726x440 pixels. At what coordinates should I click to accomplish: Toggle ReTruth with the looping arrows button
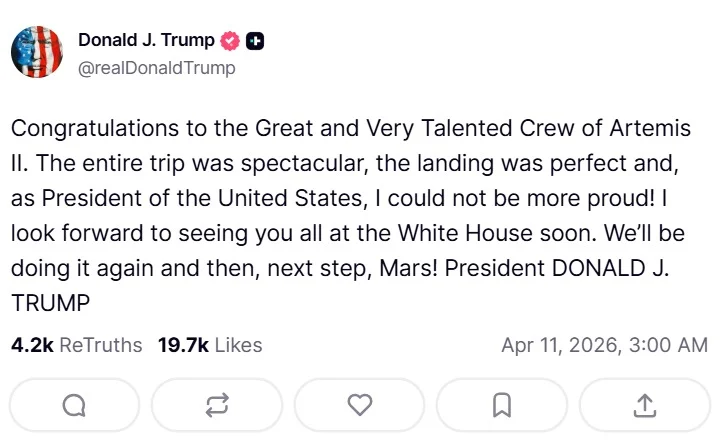tap(217, 404)
